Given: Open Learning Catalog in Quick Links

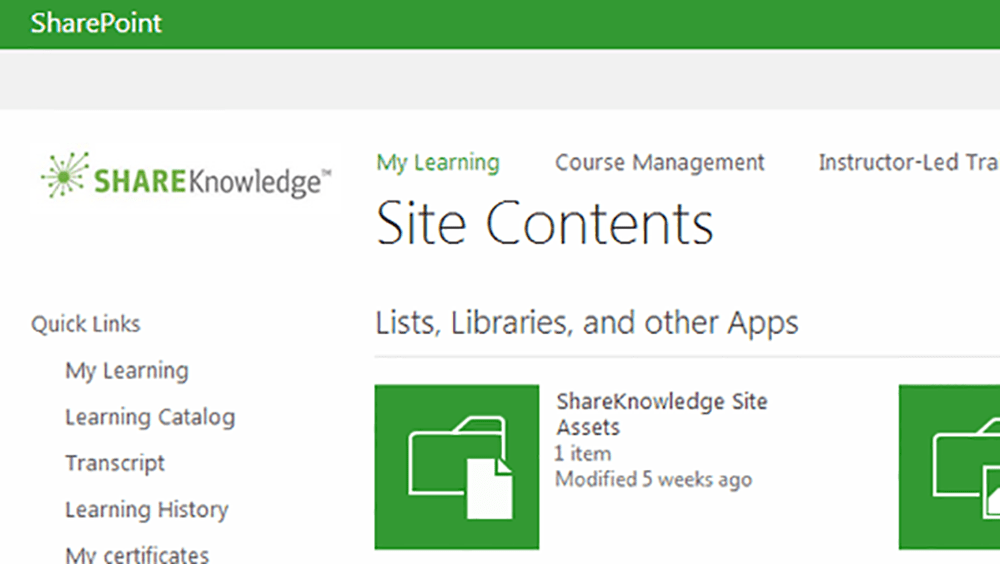Looking at the screenshot, I should click(150, 417).
